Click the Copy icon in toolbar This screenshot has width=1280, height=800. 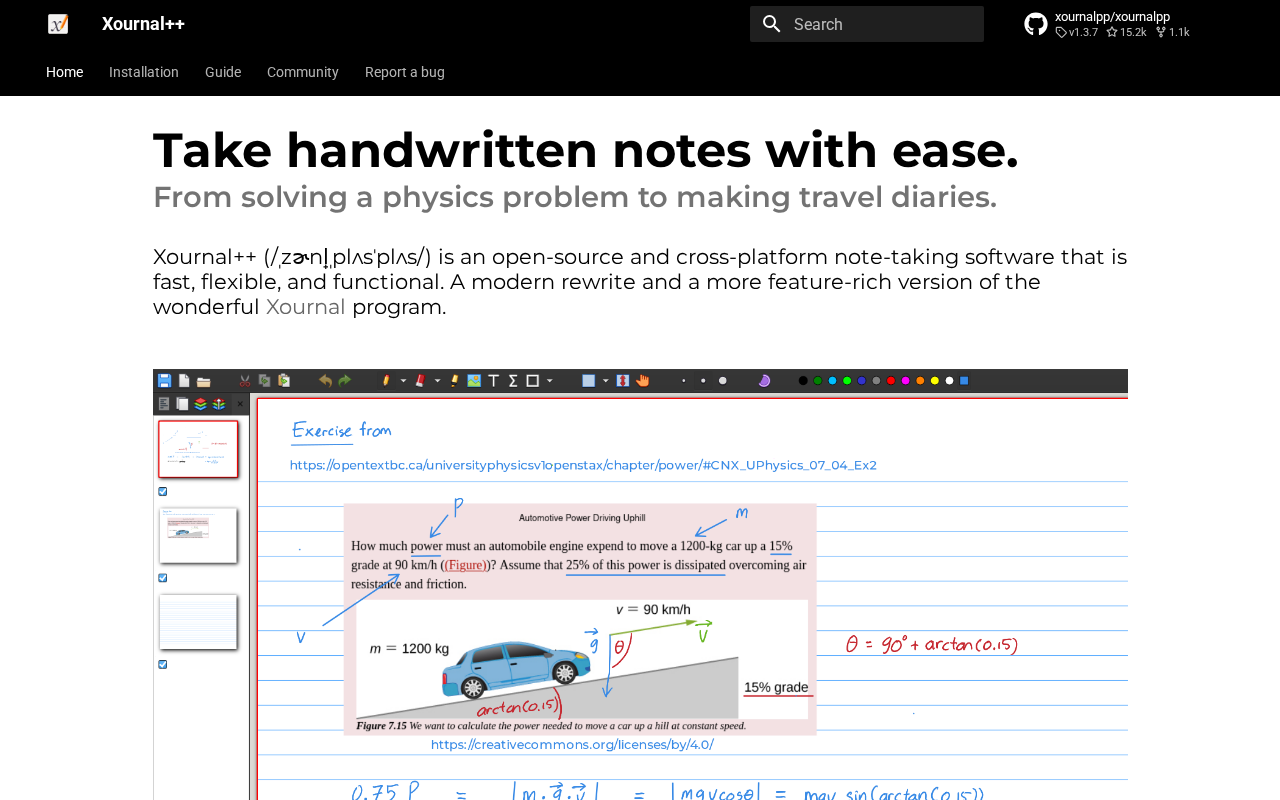tap(264, 381)
